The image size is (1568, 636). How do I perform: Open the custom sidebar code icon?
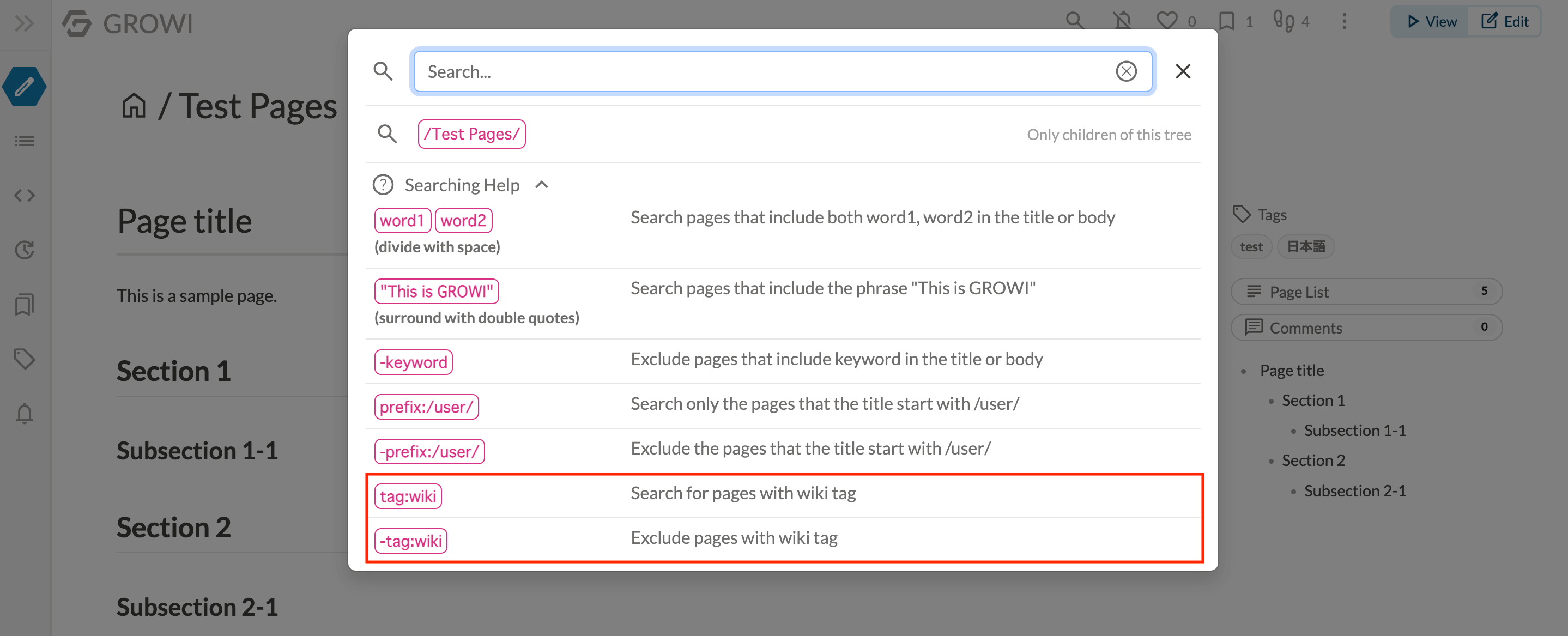click(25, 195)
